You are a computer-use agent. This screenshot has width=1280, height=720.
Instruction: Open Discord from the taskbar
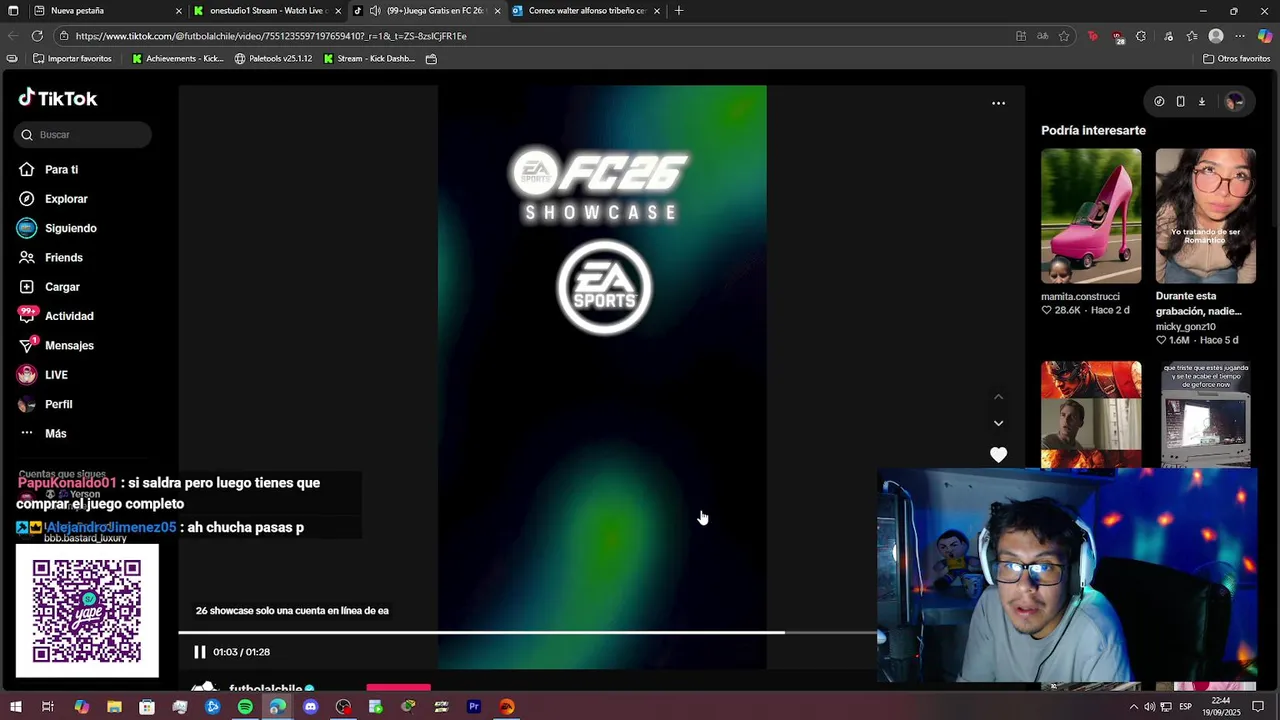point(310,707)
